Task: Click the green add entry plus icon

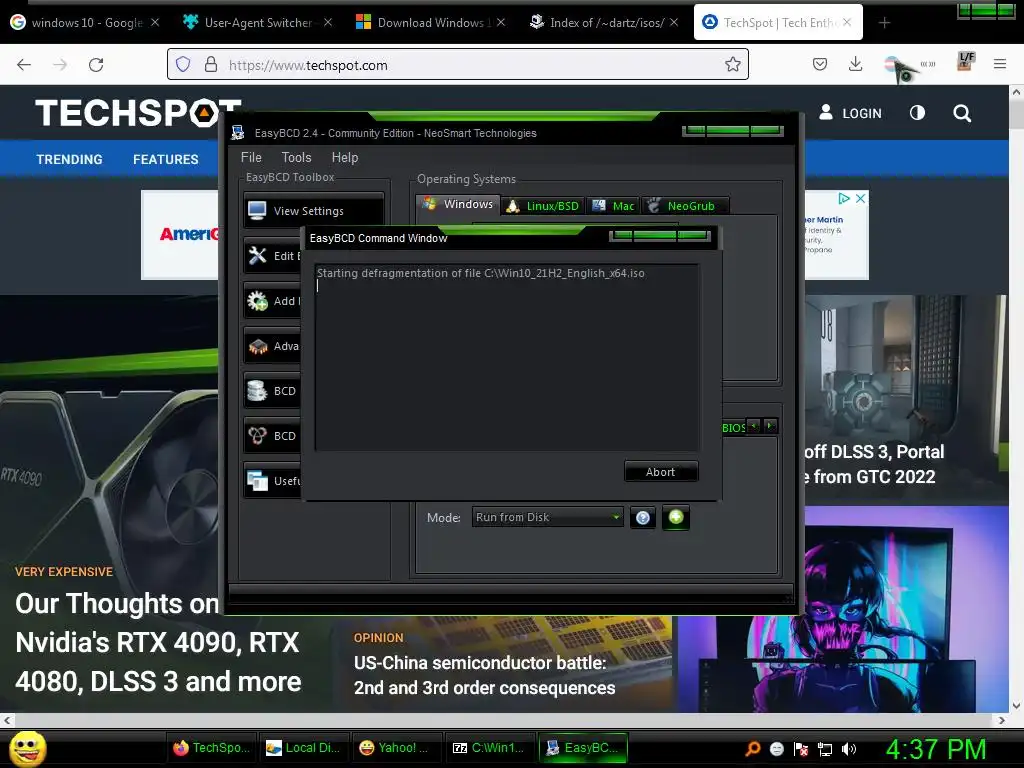Action: [x=676, y=517]
